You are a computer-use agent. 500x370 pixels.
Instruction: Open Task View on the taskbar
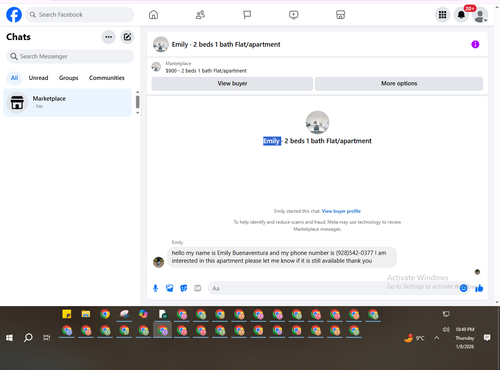47,338
